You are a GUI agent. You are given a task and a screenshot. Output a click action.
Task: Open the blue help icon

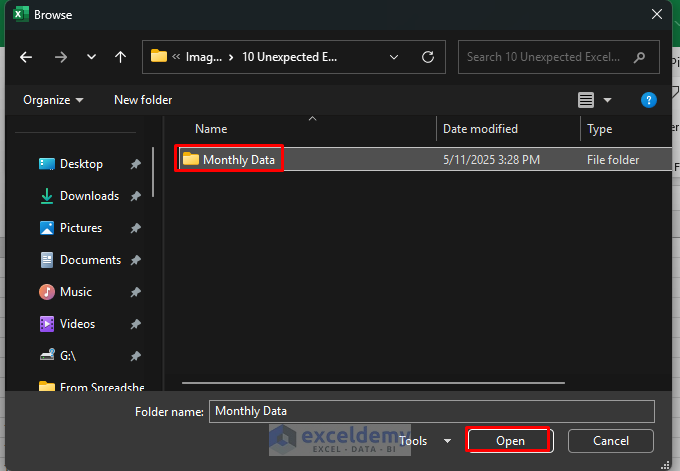pyautogui.click(x=649, y=100)
